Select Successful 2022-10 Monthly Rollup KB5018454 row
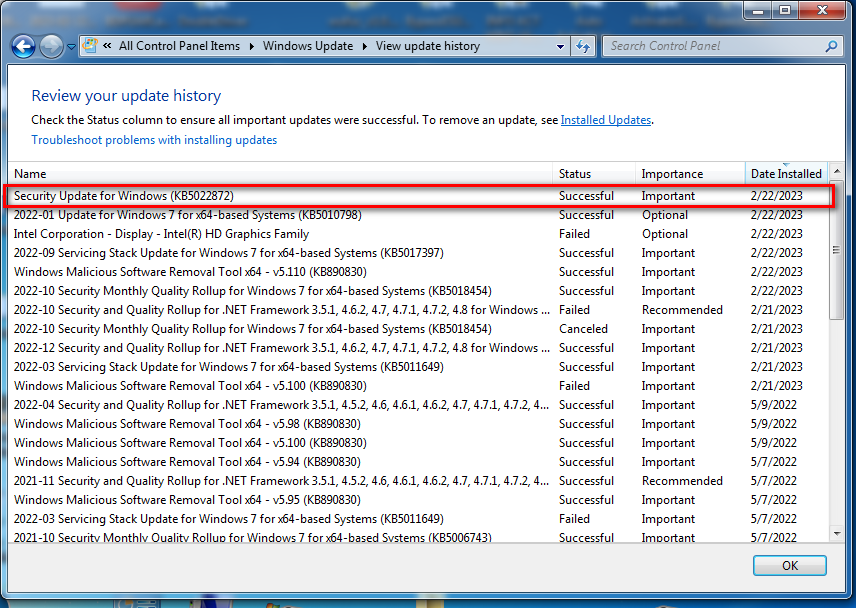 pyautogui.click(x=419, y=291)
